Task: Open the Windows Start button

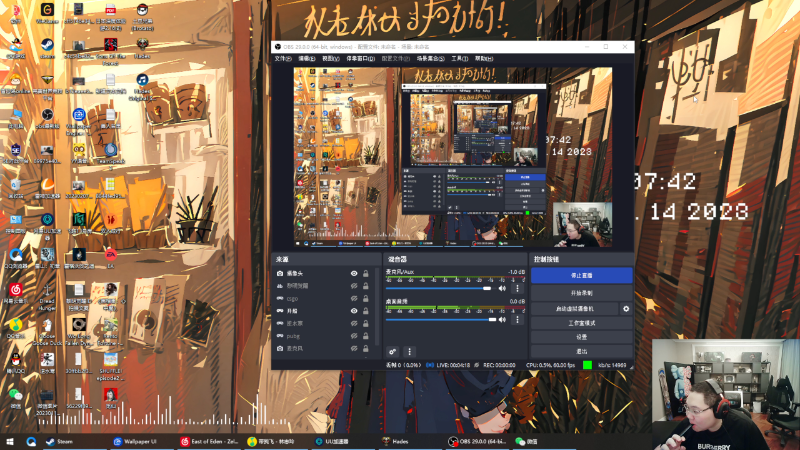Action: pyautogui.click(x=10, y=441)
